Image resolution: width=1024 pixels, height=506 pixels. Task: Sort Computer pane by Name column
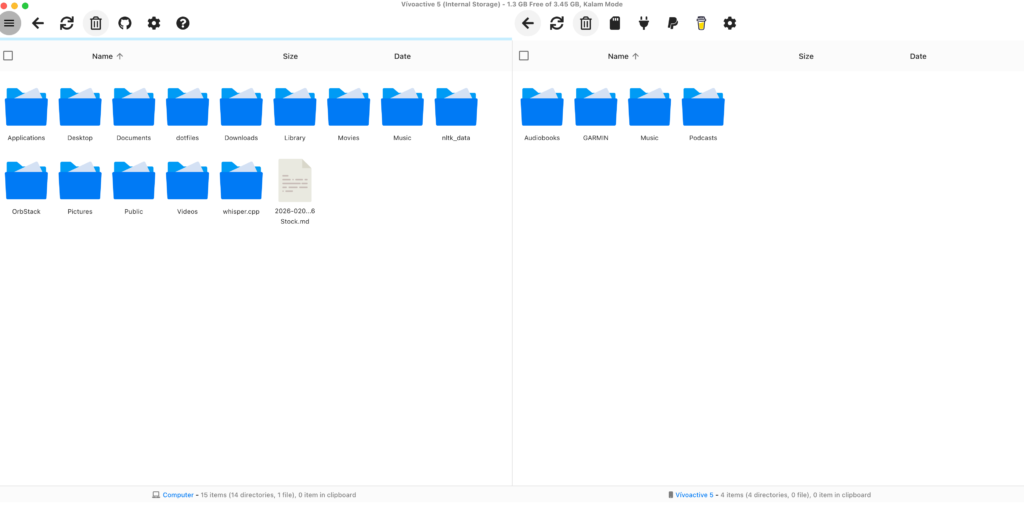coord(102,56)
